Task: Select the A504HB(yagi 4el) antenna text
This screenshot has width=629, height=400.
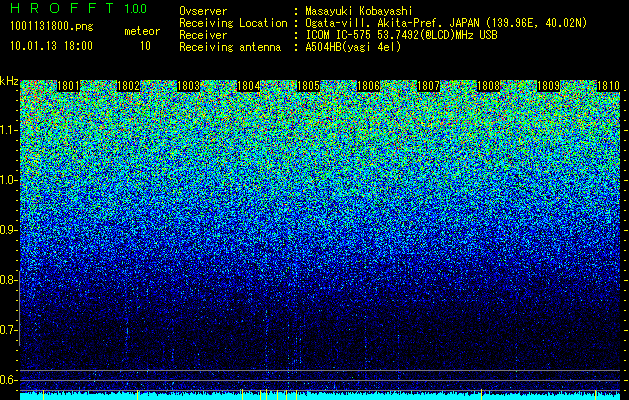Action: pyautogui.click(x=353, y=47)
